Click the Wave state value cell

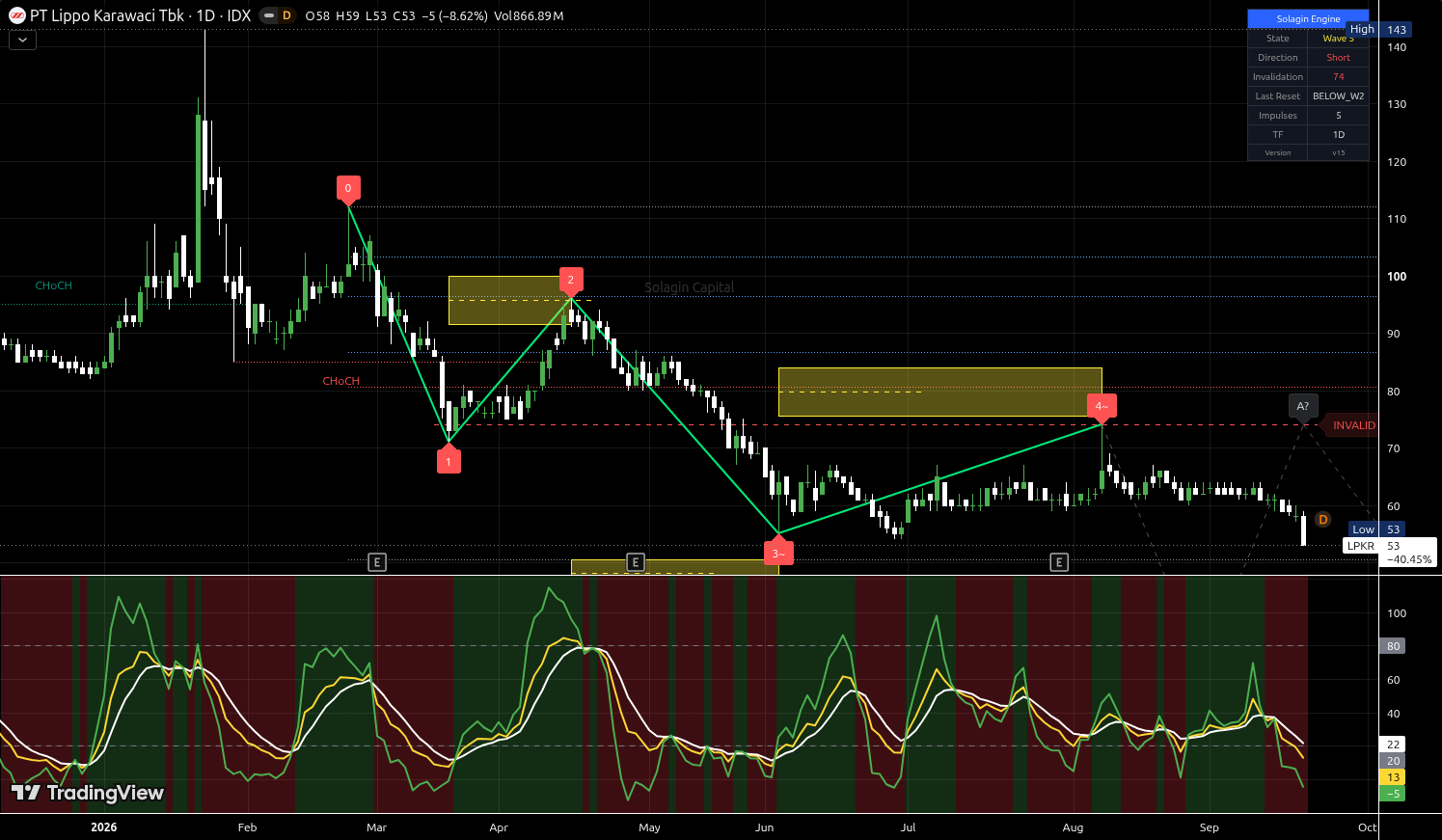[1338, 39]
